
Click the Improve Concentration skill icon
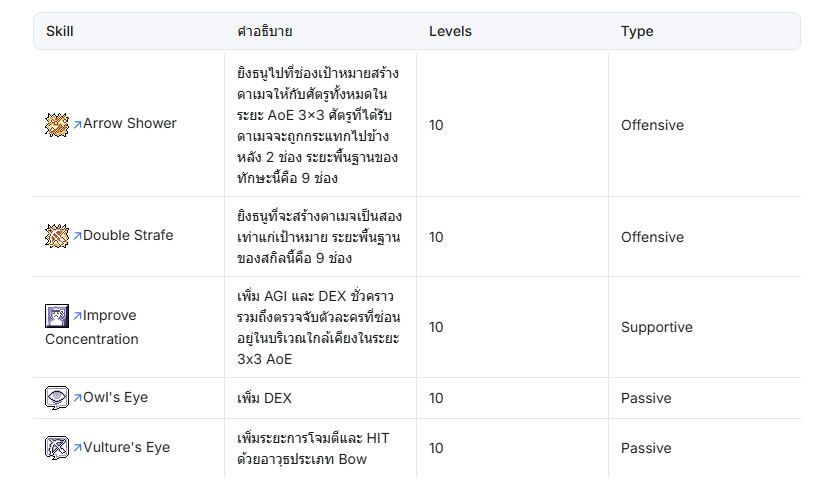point(57,316)
